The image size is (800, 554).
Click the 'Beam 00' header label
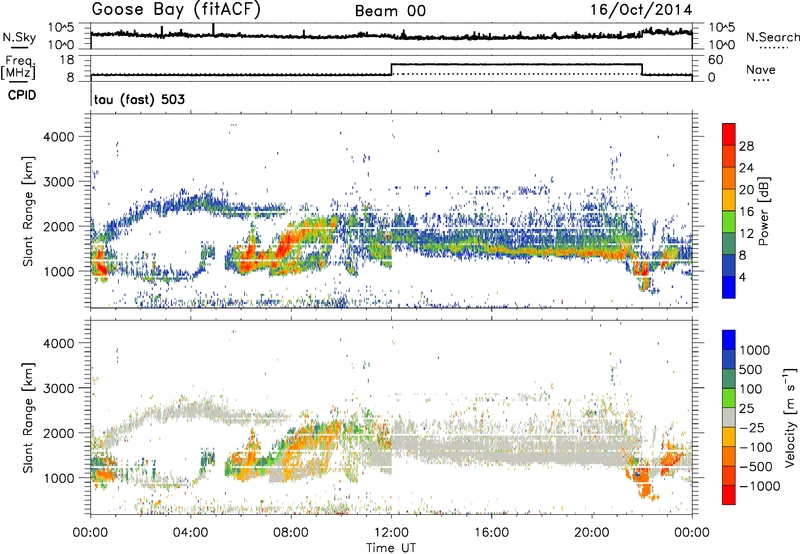click(x=390, y=11)
